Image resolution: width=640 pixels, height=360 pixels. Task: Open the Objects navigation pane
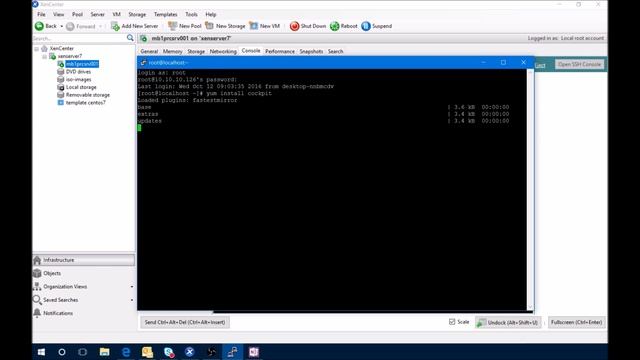point(84,273)
